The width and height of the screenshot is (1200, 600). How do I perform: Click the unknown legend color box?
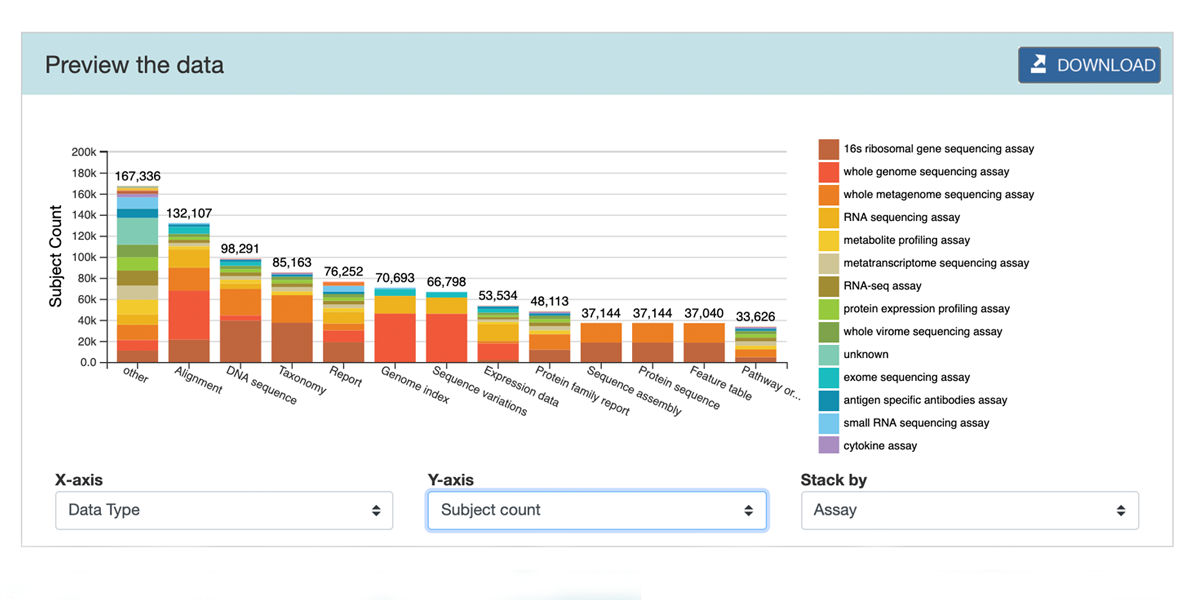828,354
